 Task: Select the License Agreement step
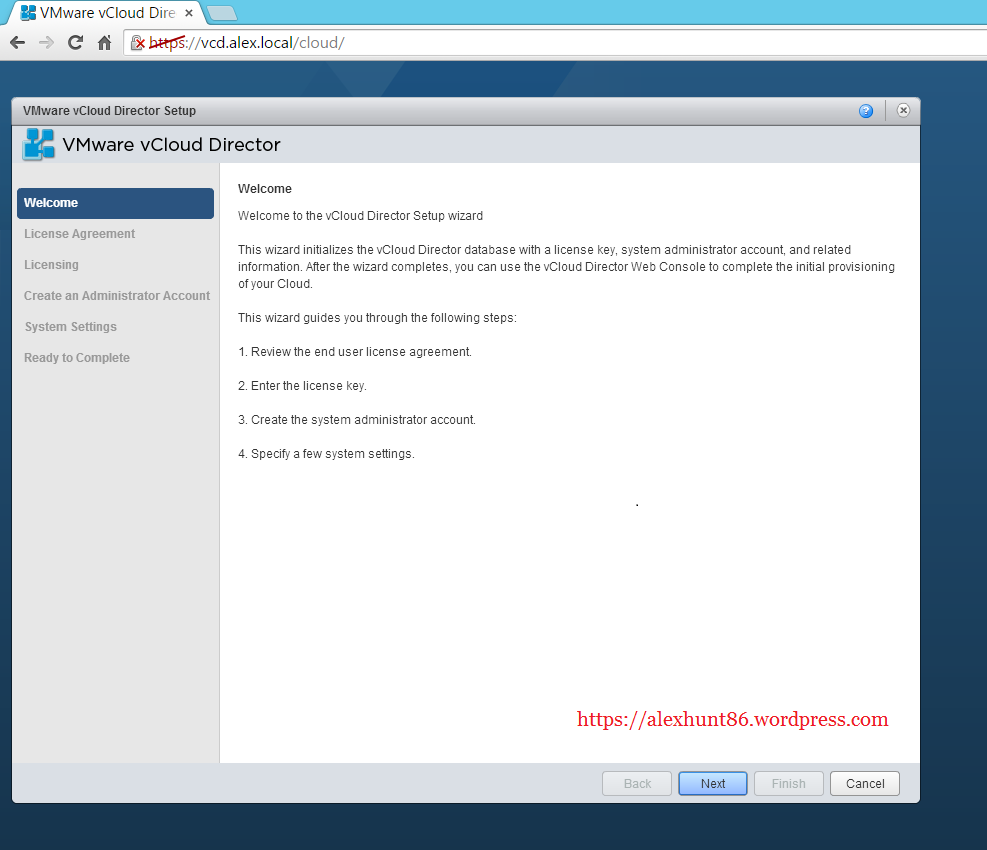click(79, 234)
